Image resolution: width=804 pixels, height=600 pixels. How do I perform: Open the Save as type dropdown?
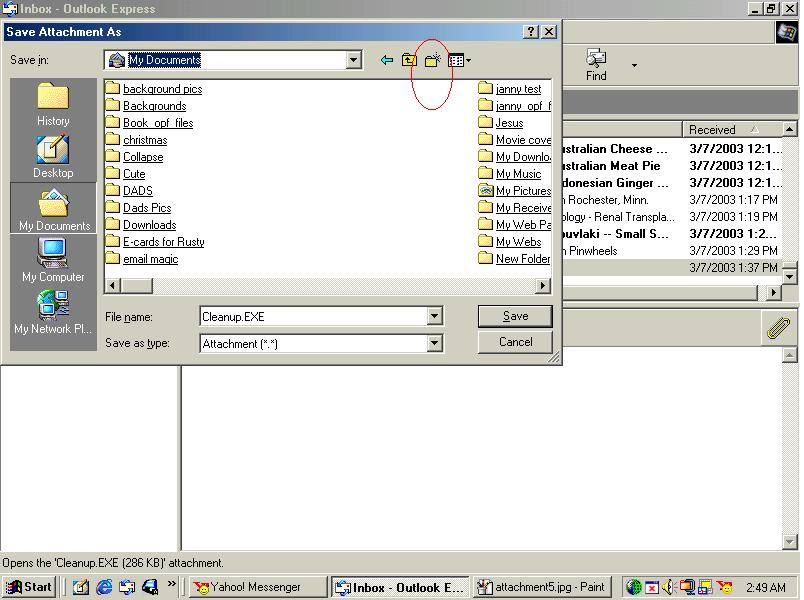pos(434,343)
